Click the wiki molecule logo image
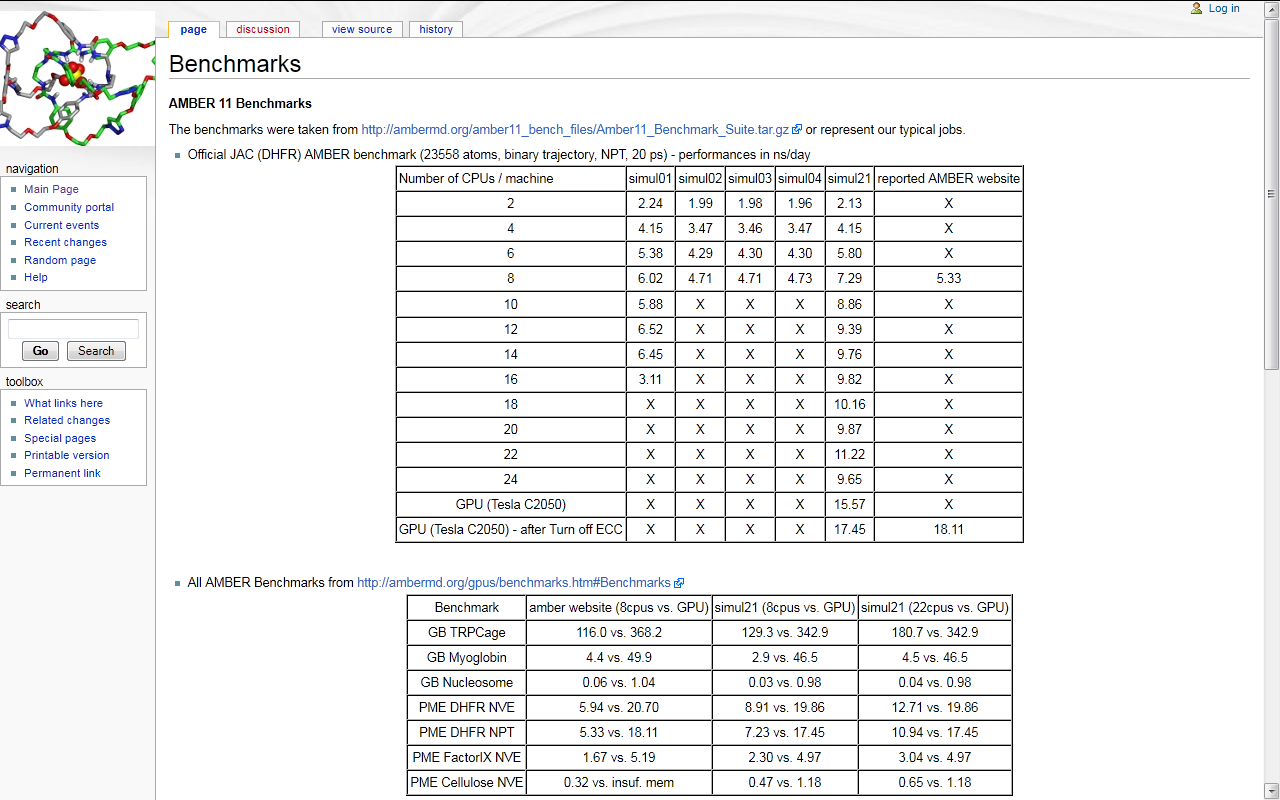 [x=77, y=78]
